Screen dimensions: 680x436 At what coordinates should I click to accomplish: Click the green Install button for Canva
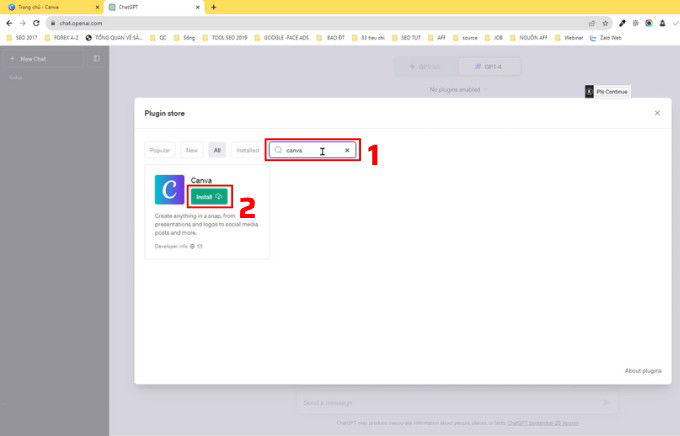(209, 197)
